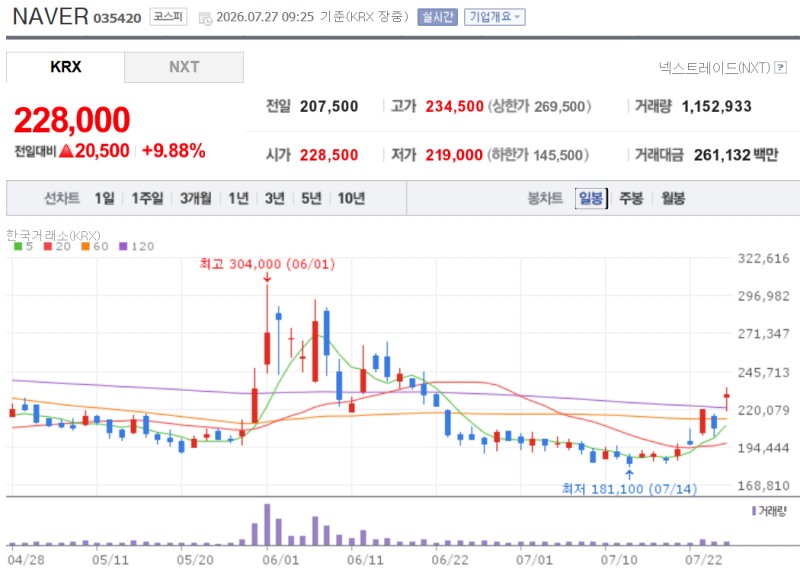Click the low price 219,000
This screenshot has width=800, height=569.
(454, 155)
